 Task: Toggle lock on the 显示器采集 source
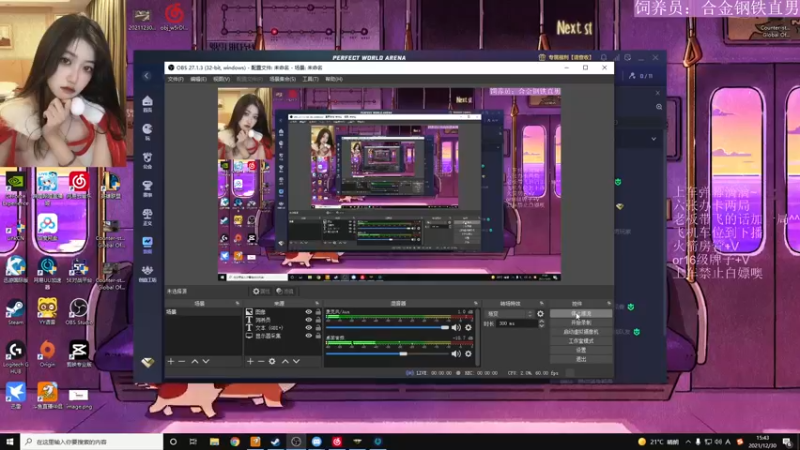pos(318,336)
